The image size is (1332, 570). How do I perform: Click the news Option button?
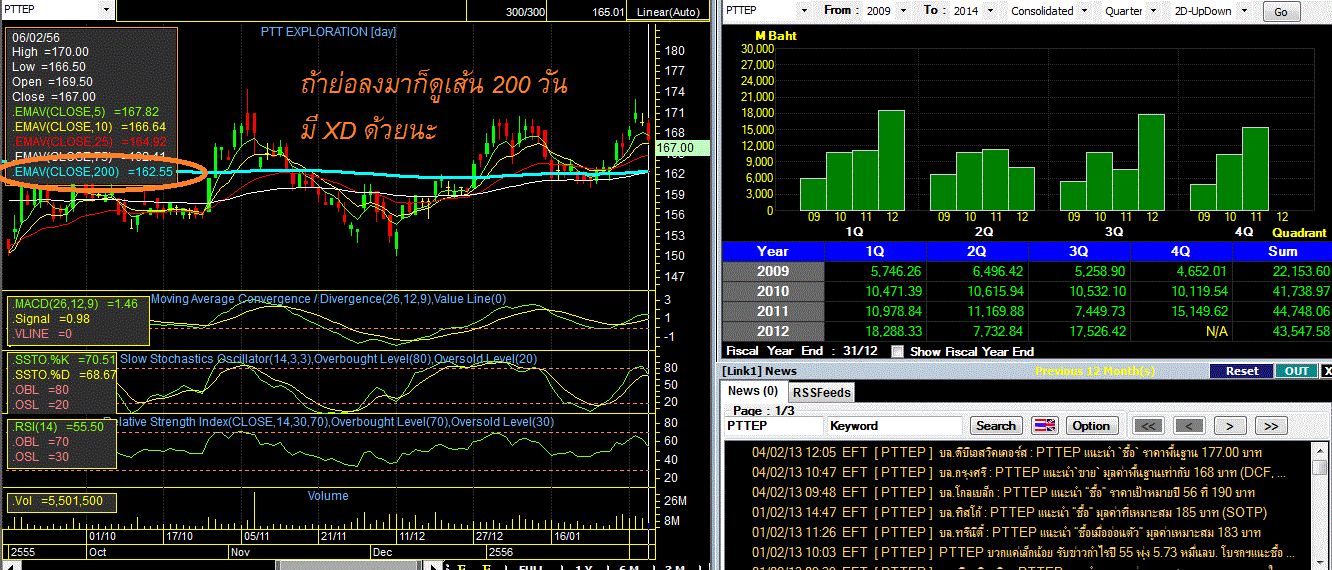1091,425
